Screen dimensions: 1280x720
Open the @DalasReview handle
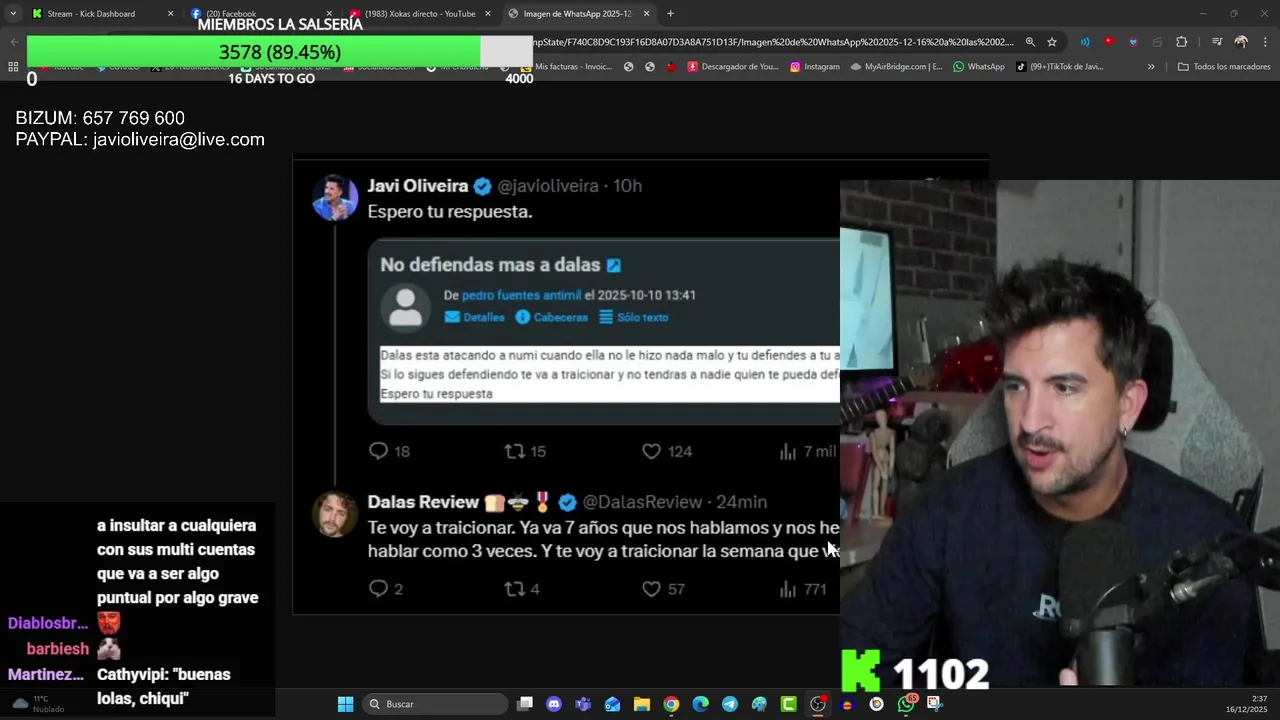click(x=643, y=502)
